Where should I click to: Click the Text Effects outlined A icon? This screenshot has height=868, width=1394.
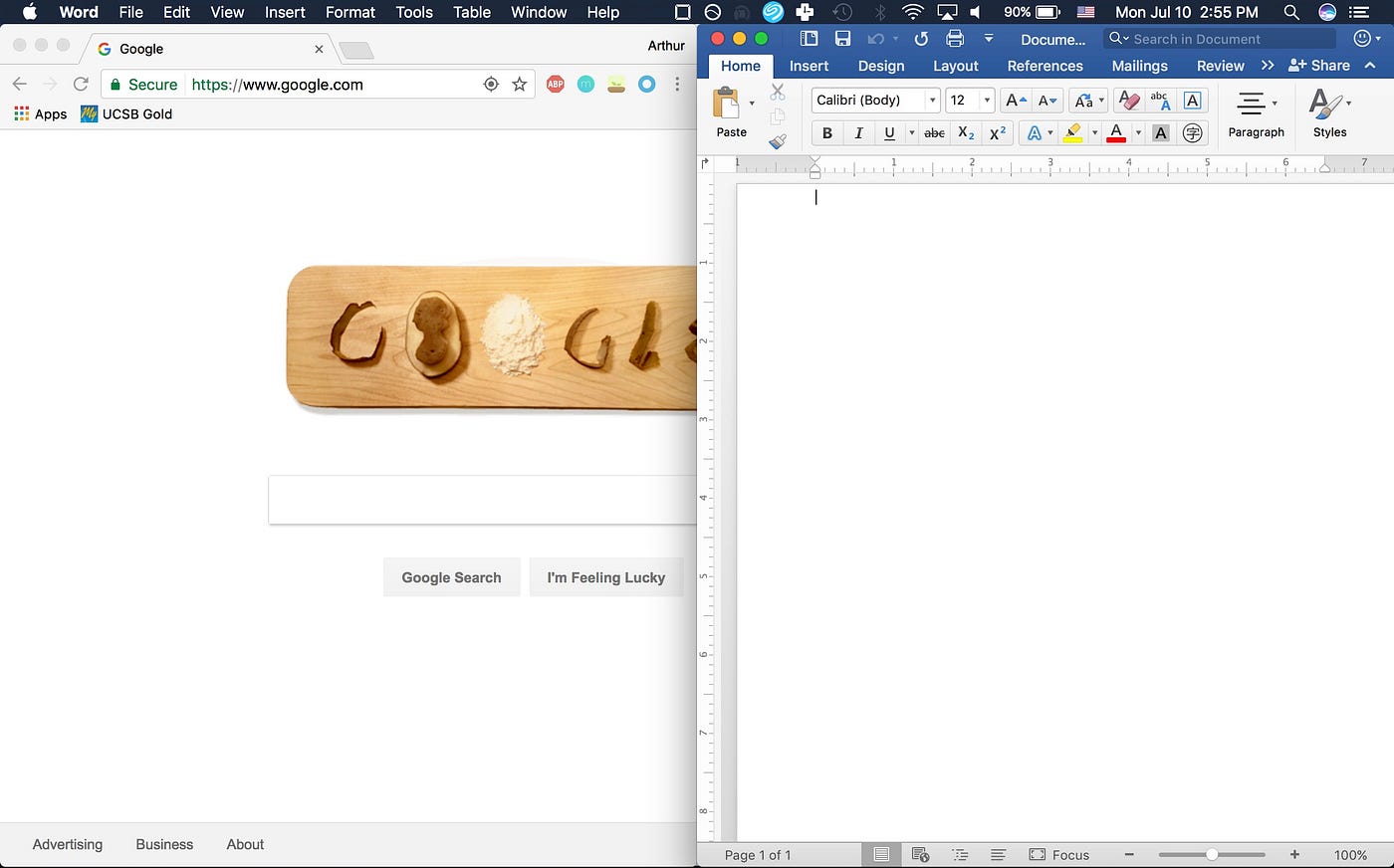[1035, 132]
